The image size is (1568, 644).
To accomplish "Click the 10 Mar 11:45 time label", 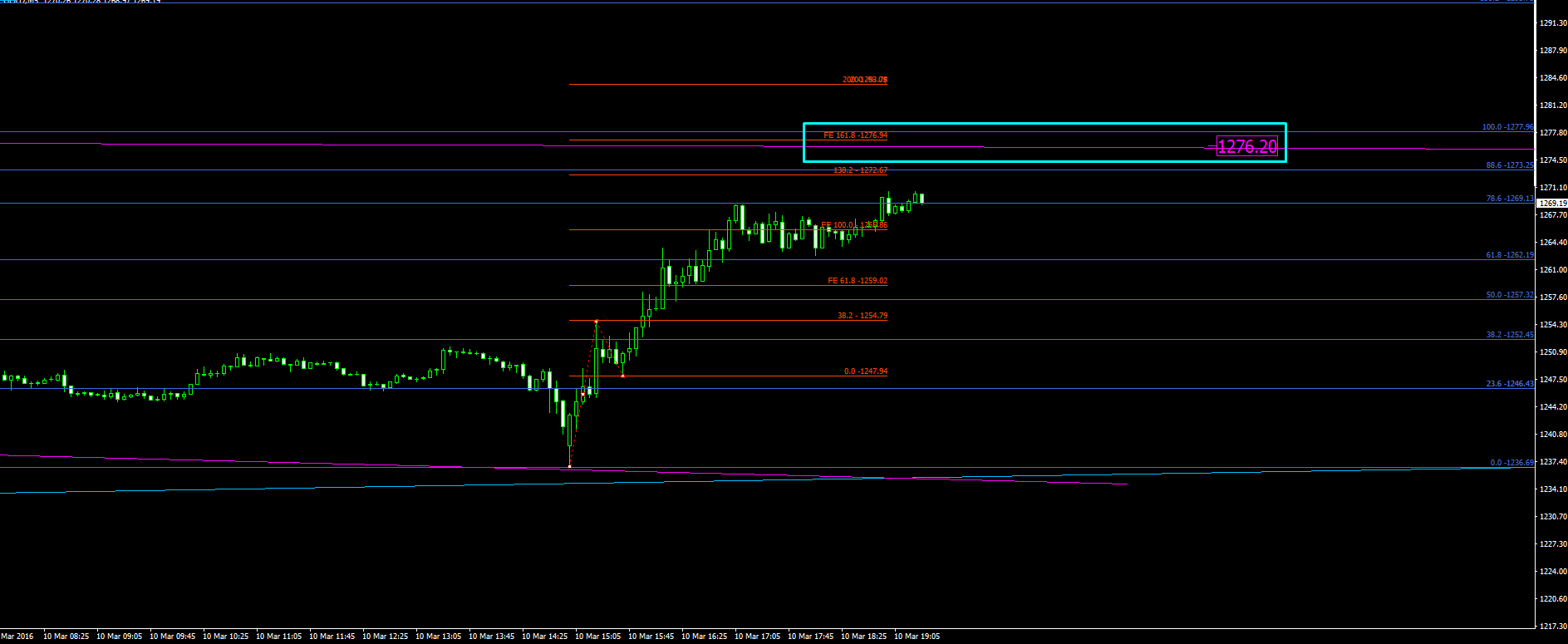I will tap(332, 637).
